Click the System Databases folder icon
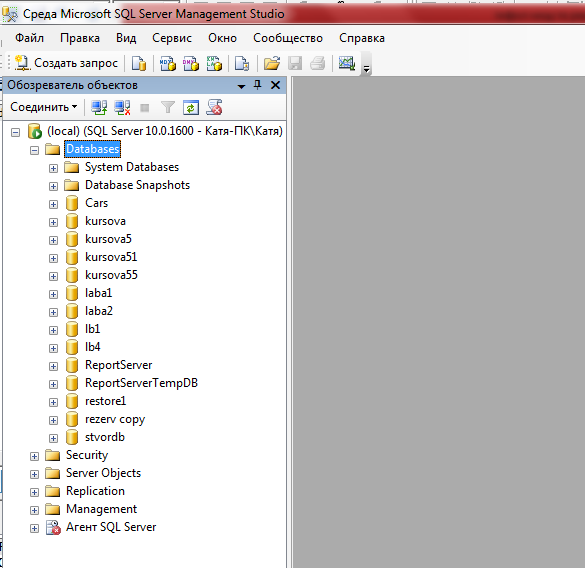585x568 pixels. click(71, 167)
